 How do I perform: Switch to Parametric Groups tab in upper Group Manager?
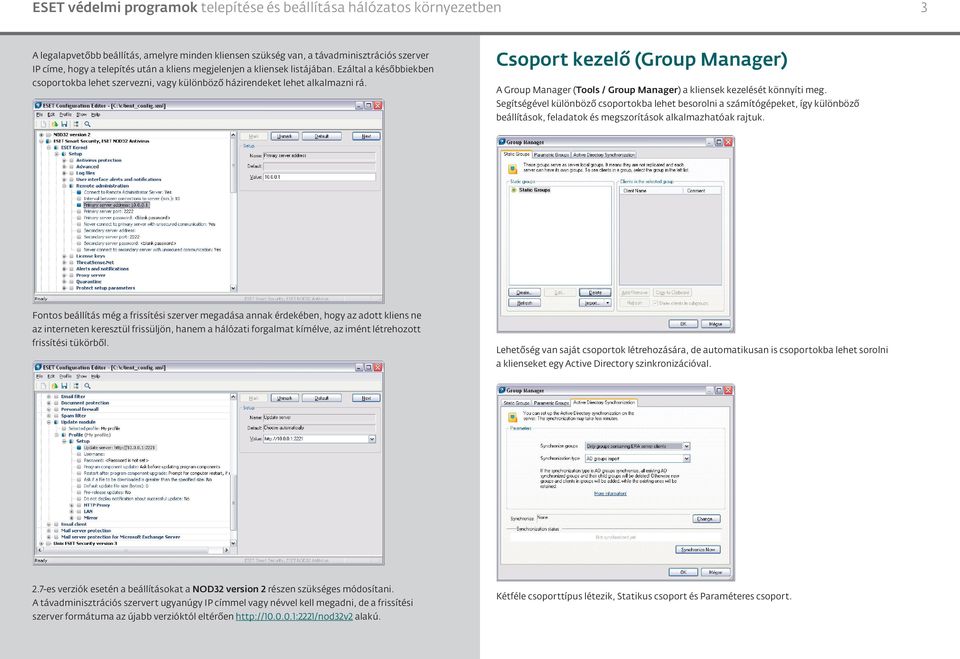point(552,155)
